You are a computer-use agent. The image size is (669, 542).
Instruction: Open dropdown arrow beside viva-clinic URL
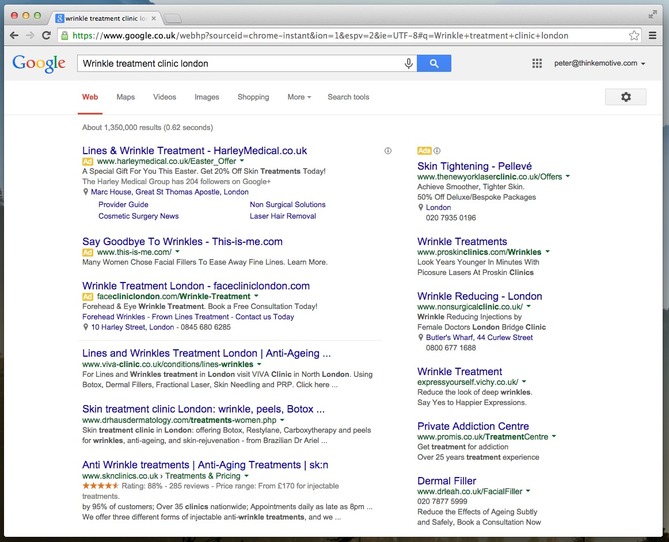point(259,364)
